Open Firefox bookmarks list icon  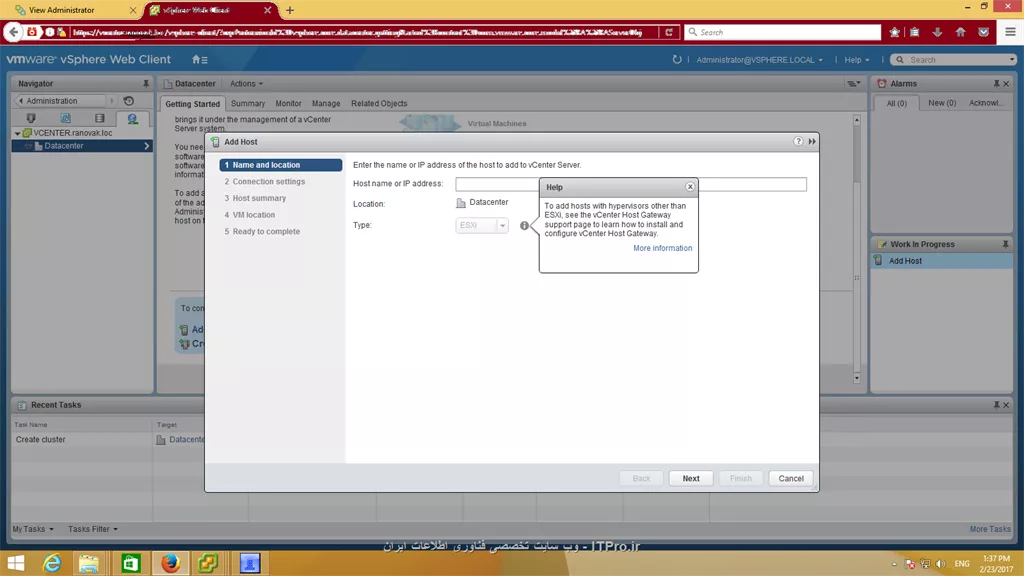(x=915, y=32)
